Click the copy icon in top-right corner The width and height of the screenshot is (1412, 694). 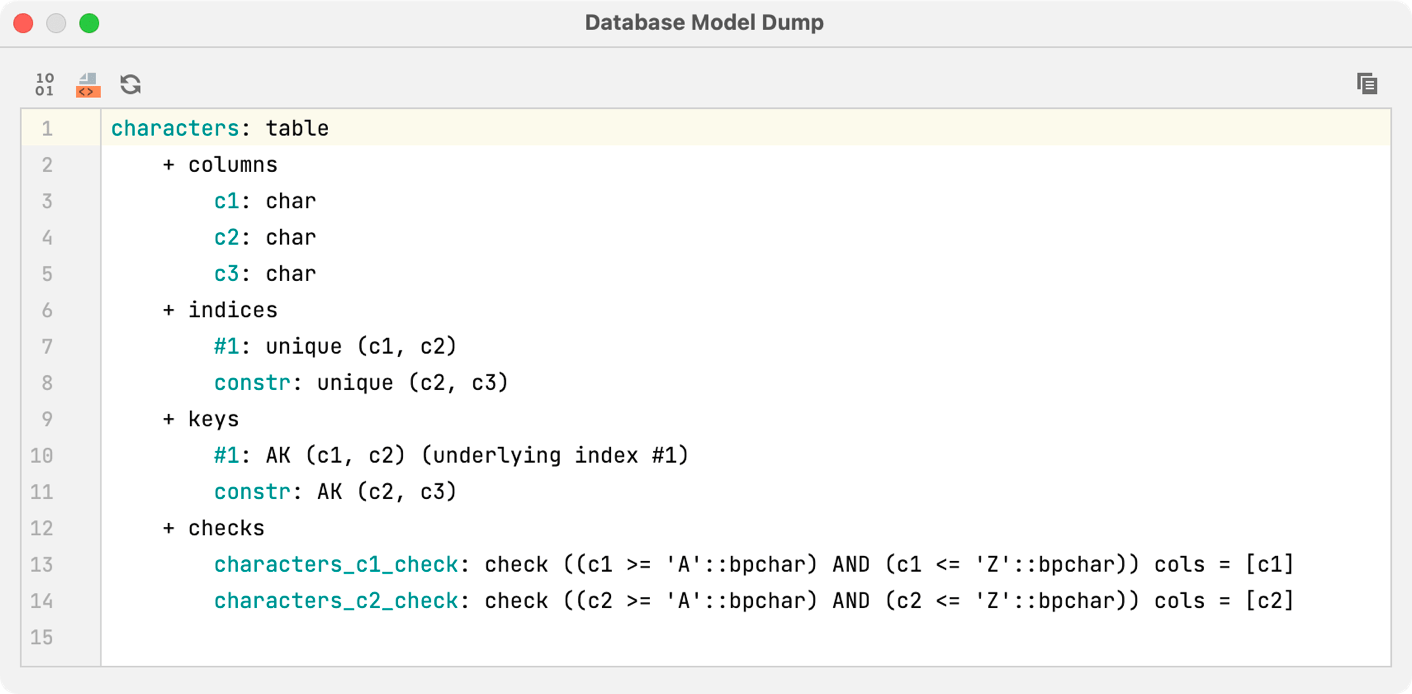[1367, 84]
